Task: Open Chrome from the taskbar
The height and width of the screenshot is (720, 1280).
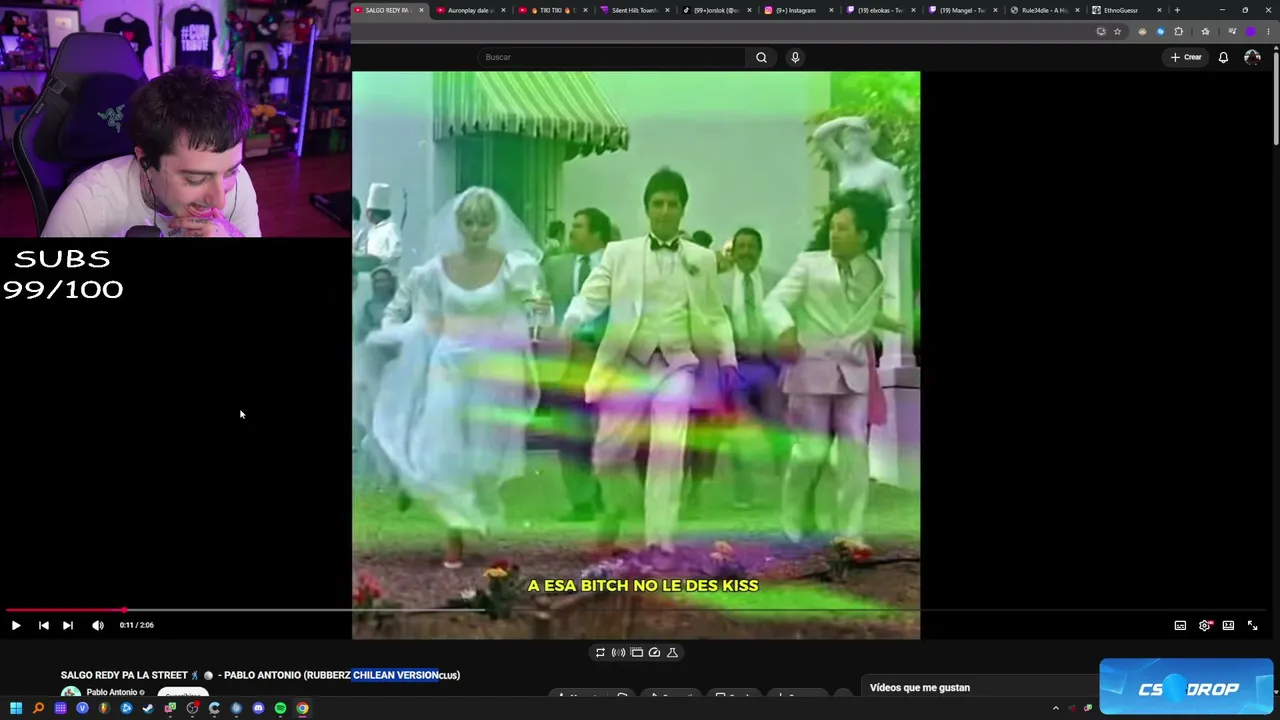Action: [302, 708]
